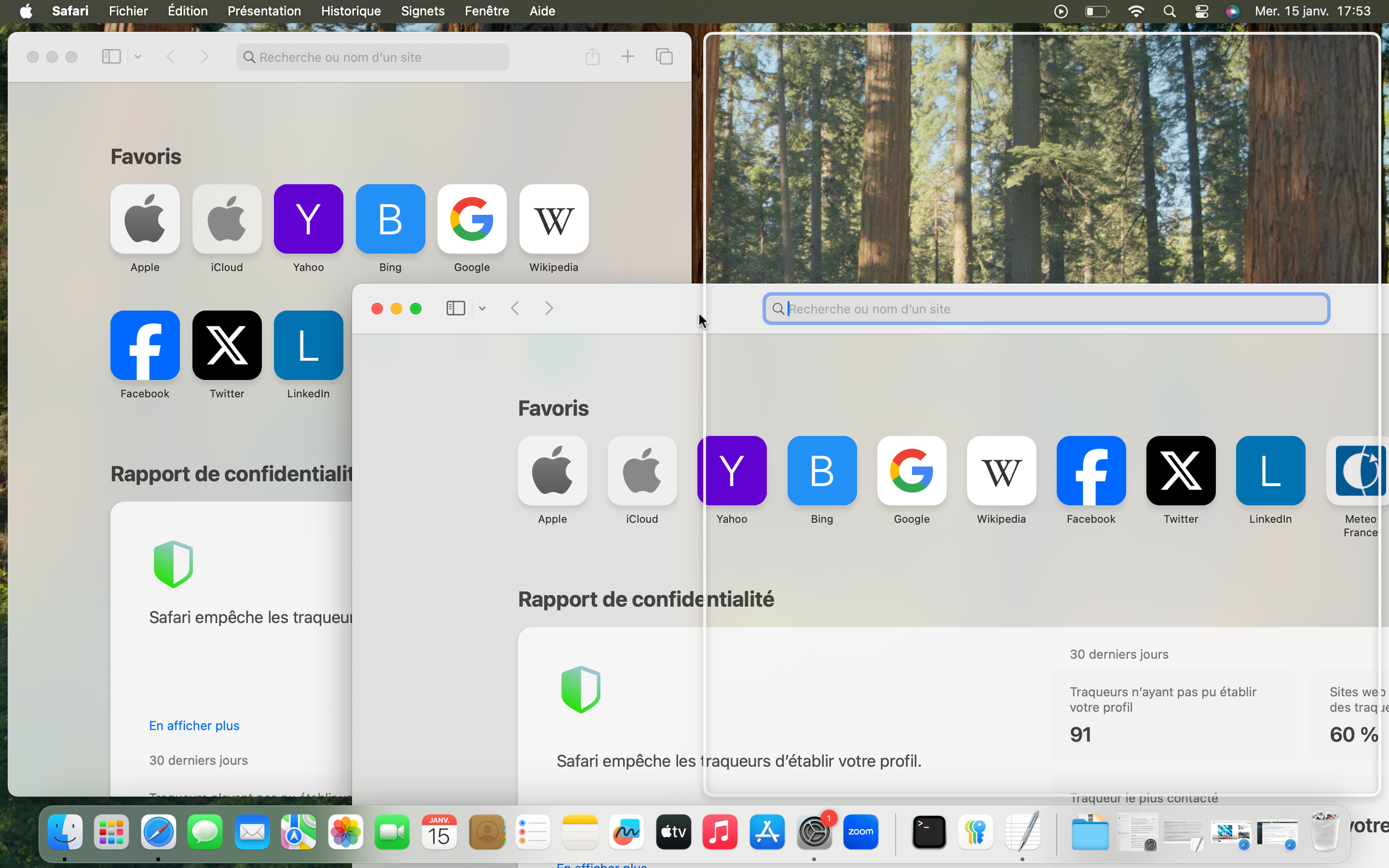The image size is (1389, 868).
Task: Open the Signets menu
Action: click(422, 11)
